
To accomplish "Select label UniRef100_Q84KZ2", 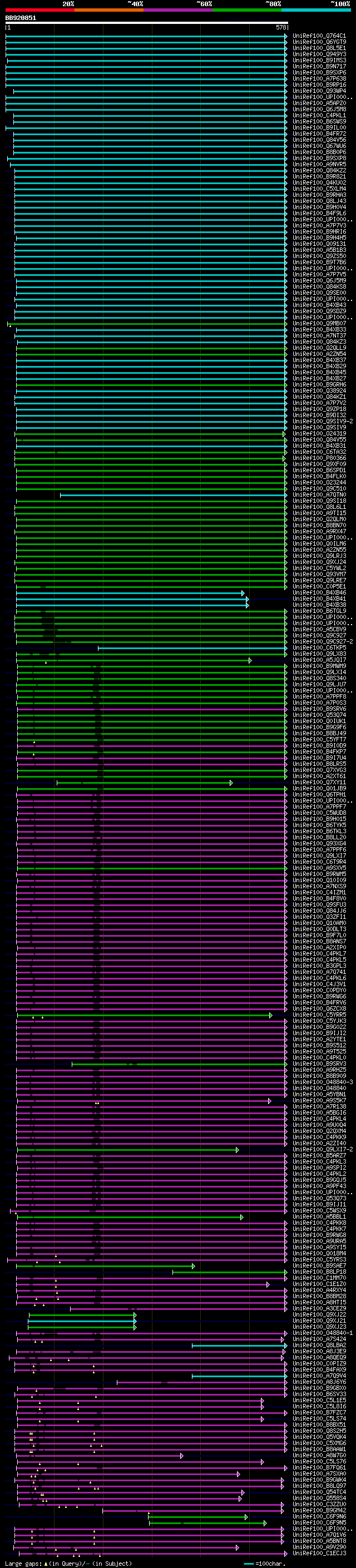I will [319, 170].
